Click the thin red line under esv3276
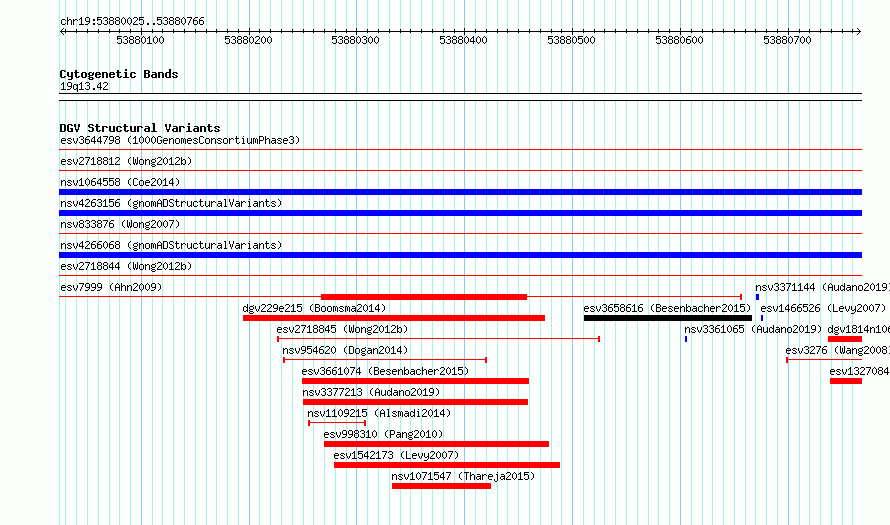 point(824,360)
